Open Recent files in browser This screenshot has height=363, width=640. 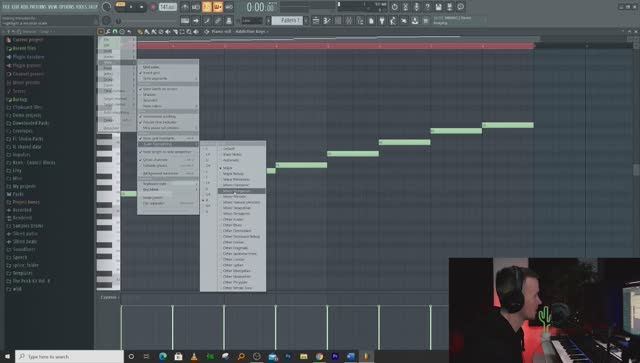tap(24, 48)
